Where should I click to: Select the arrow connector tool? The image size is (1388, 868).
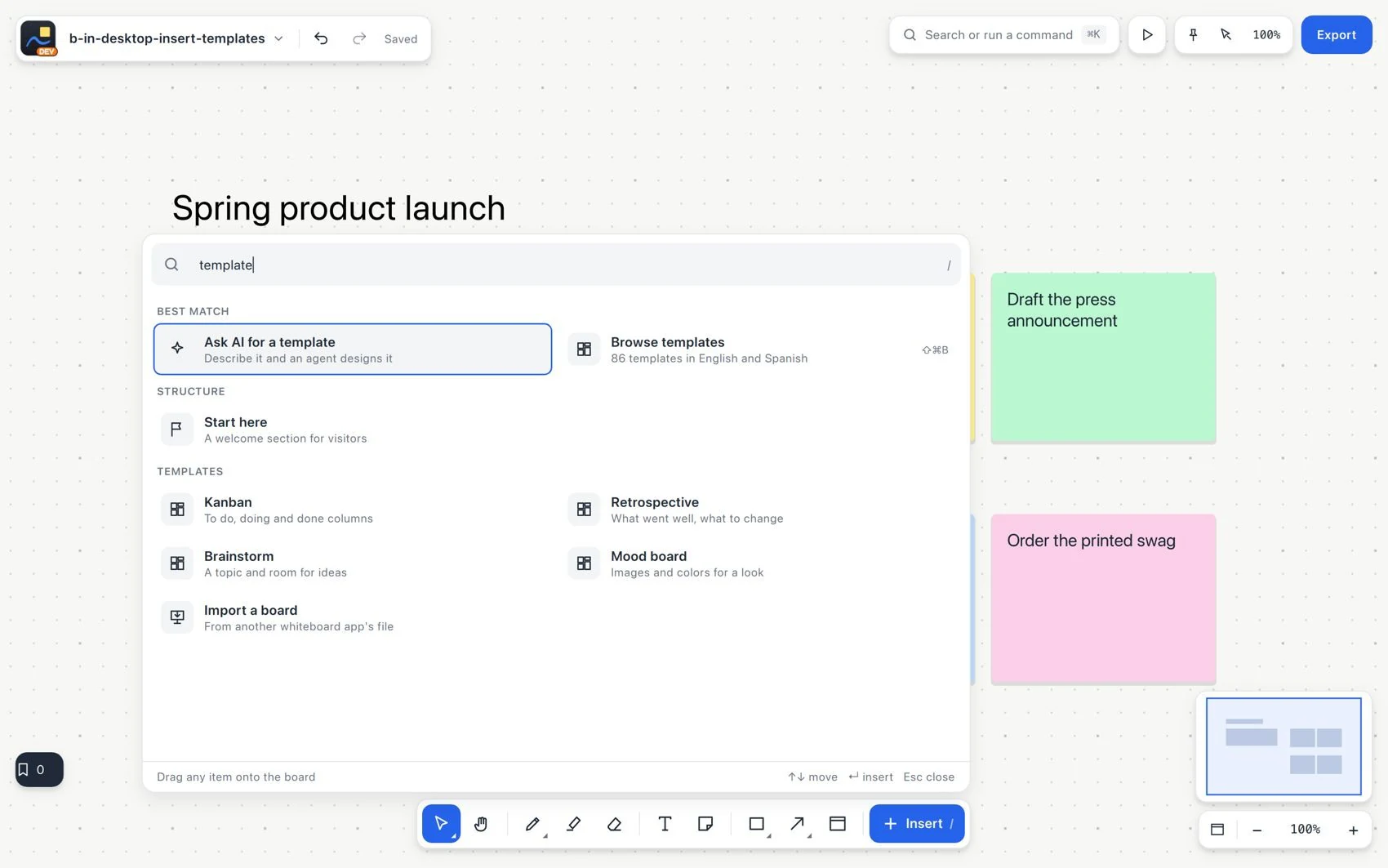point(798,823)
